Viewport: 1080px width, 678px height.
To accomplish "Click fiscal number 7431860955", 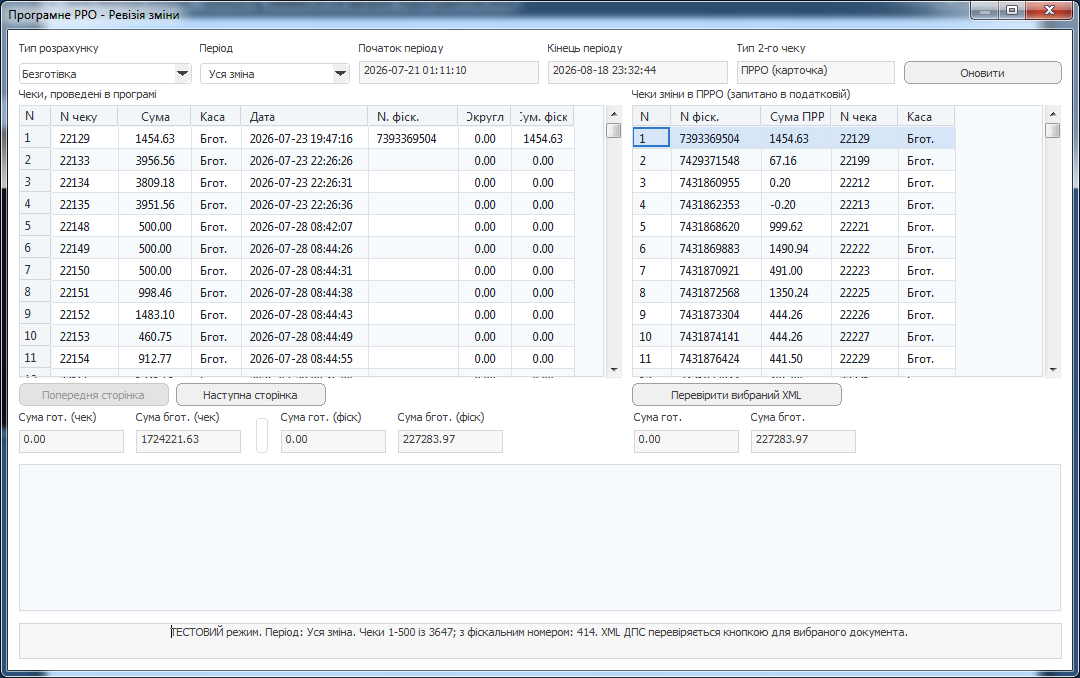I will 716,183.
